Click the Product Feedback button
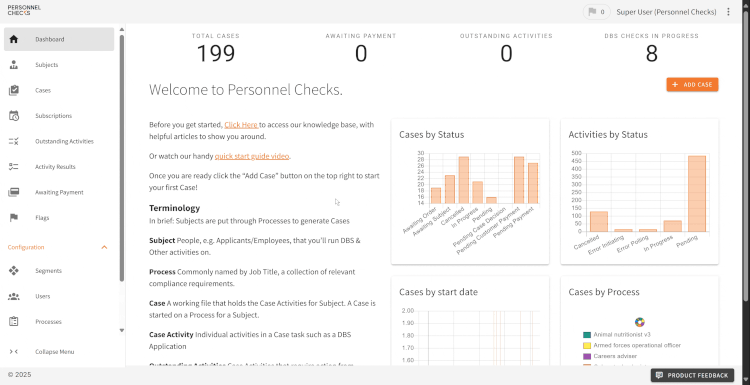750x385 pixels. (692, 375)
